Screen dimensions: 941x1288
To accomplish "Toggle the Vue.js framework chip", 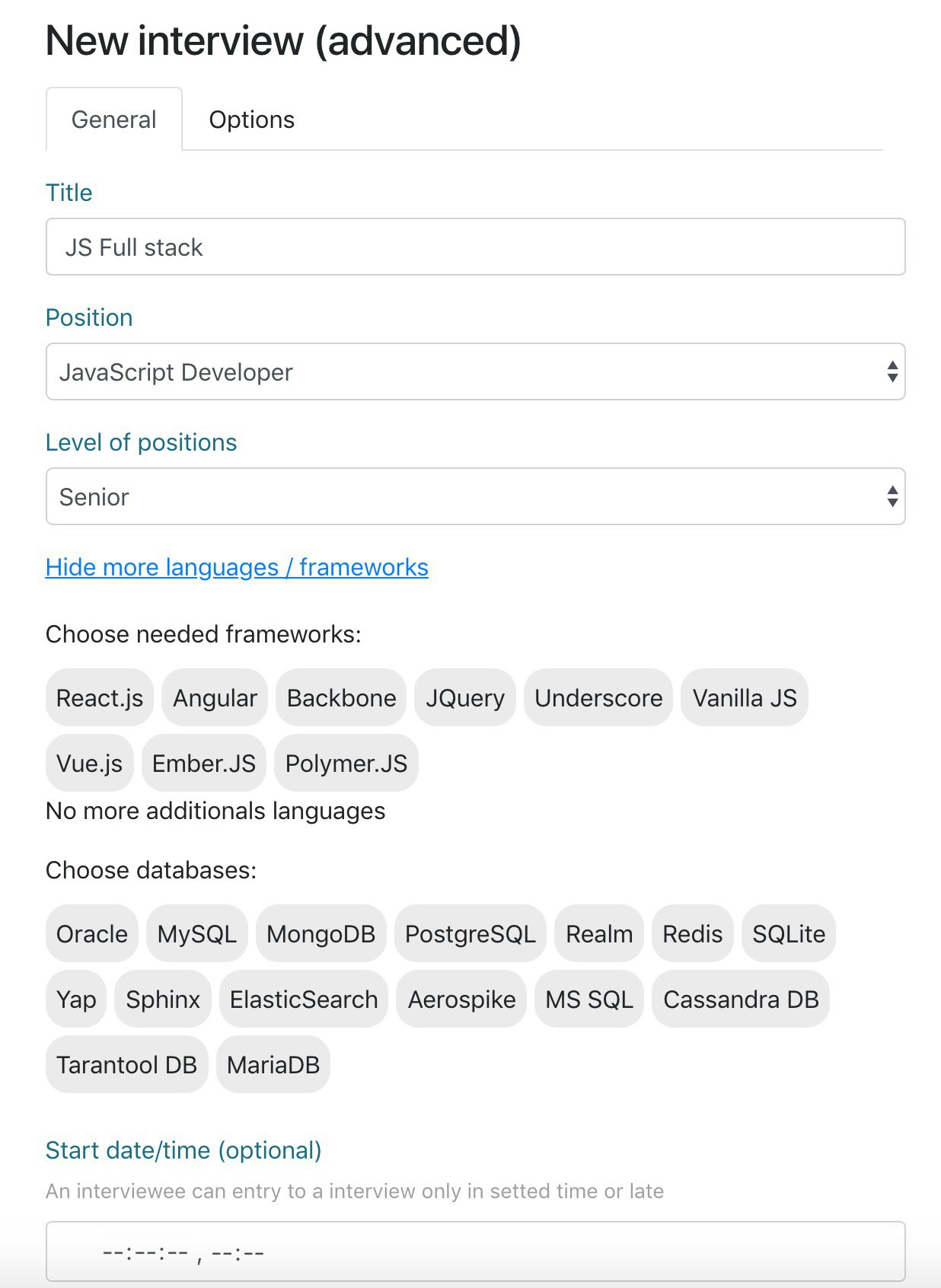I will [x=89, y=763].
